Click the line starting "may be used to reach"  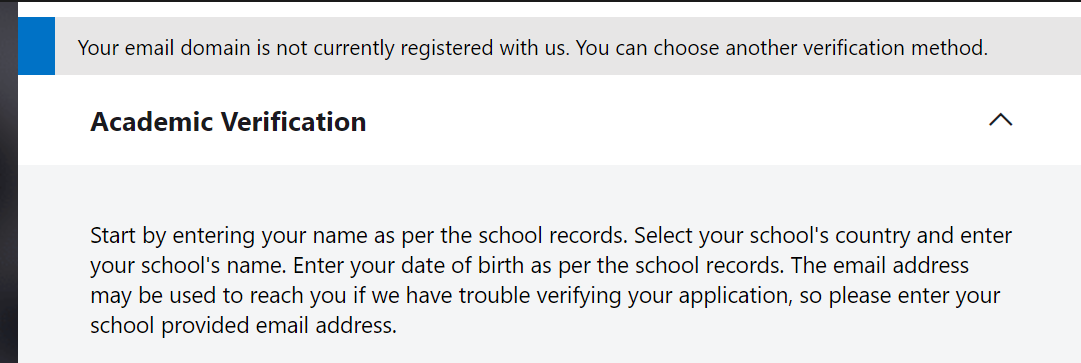click(x=545, y=295)
